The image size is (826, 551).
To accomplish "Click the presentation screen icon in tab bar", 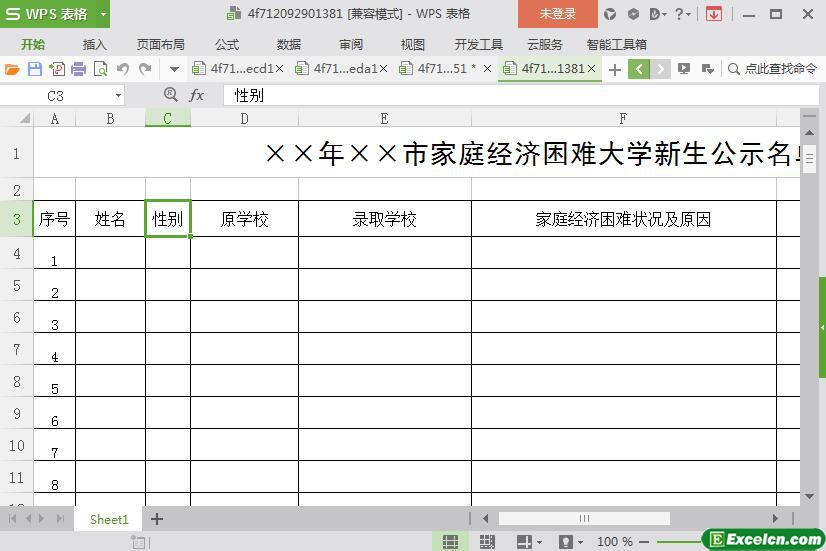I will (x=684, y=69).
